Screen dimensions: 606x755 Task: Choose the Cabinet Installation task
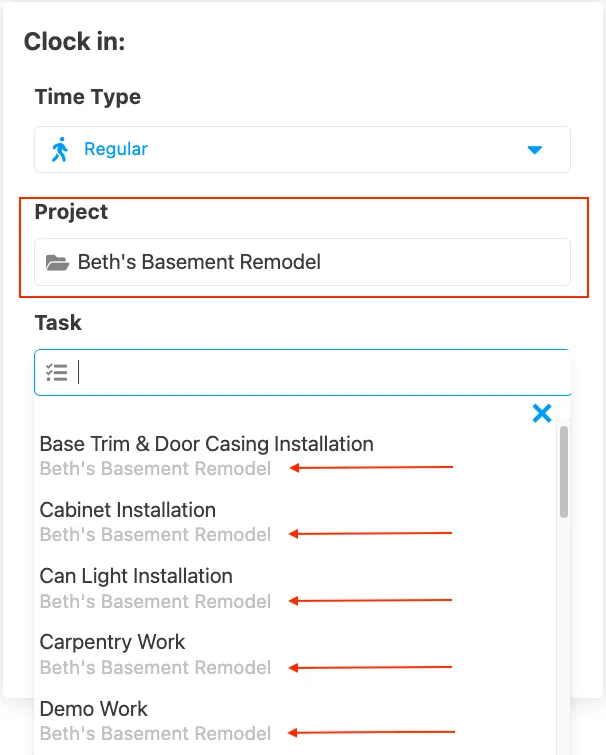(x=128, y=510)
